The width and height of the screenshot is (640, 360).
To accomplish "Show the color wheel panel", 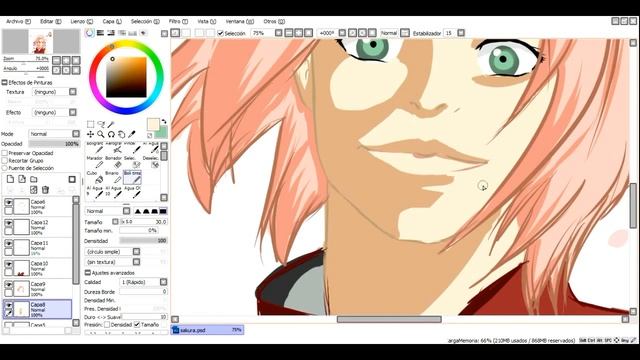I will (x=90, y=33).
